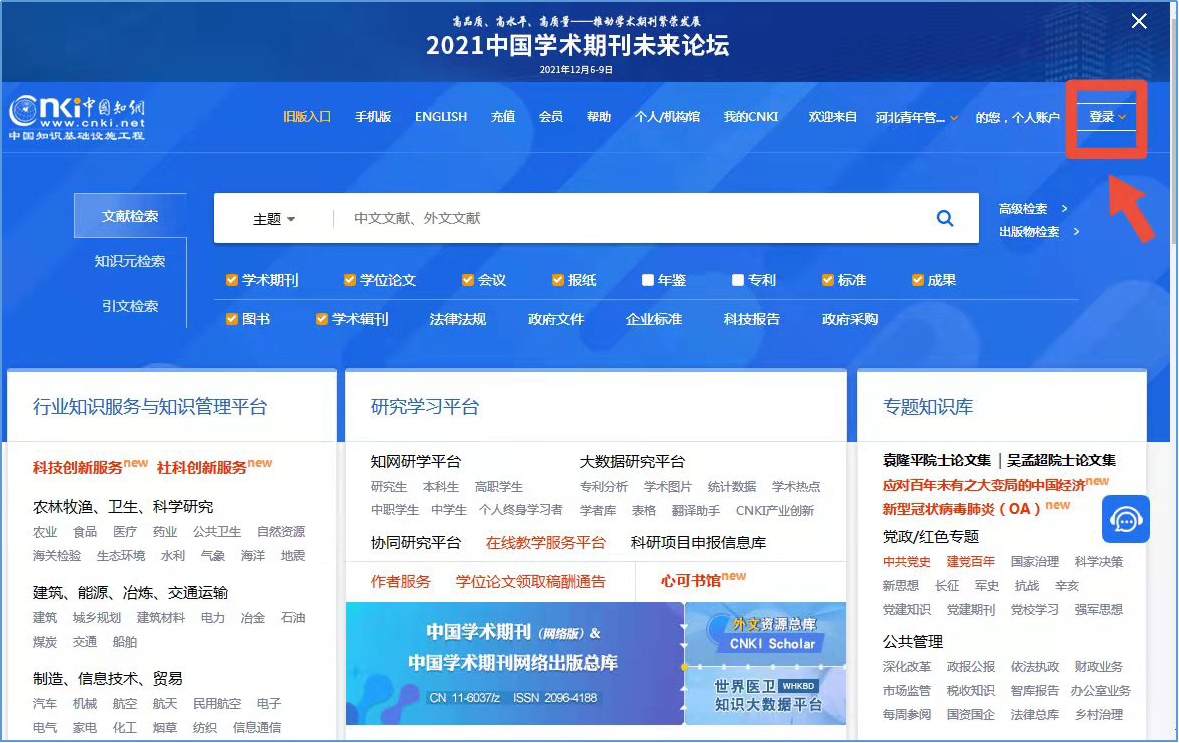Click 世界医卫知识大数据平台 banner
The image size is (1179, 743).
(767, 696)
